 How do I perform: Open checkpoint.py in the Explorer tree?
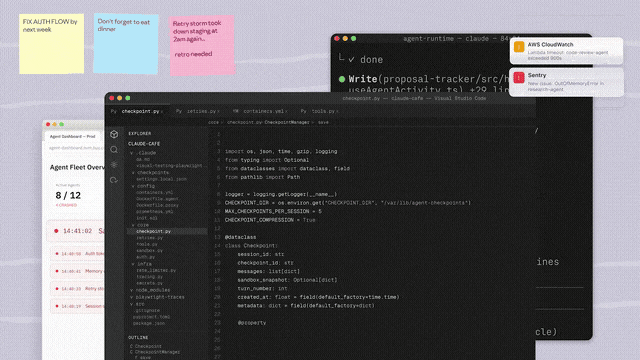pyautogui.click(x=167, y=231)
